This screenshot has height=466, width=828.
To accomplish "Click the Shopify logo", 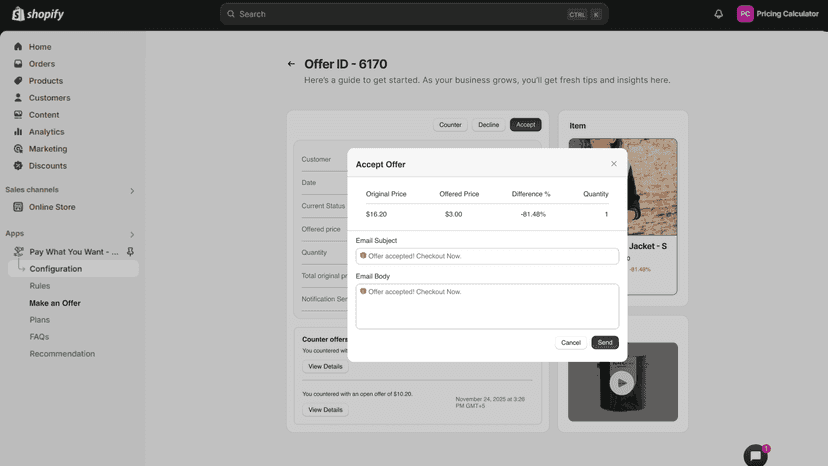I will pos(37,14).
